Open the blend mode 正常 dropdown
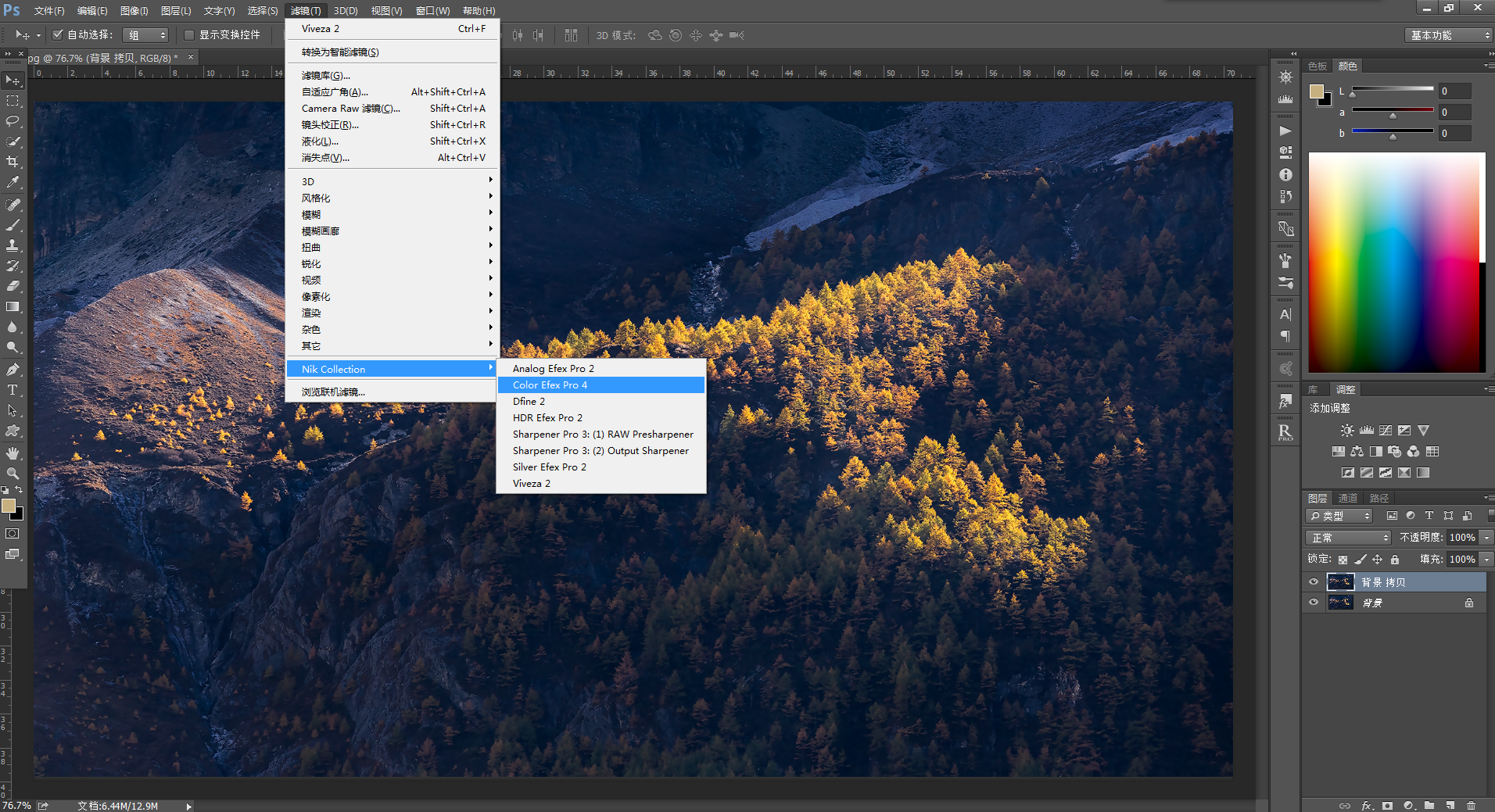The image size is (1495, 812). (x=1349, y=538)
